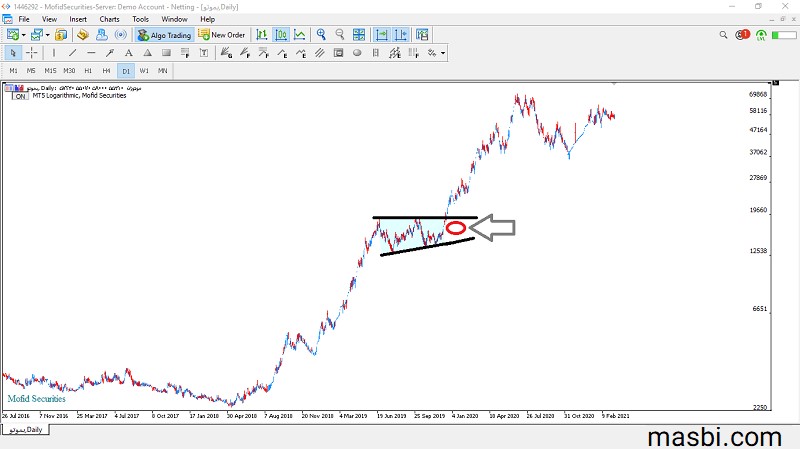Switch chart to line chart view
The width and height of the screenshot is (800, 449).
tap(300, 35)
